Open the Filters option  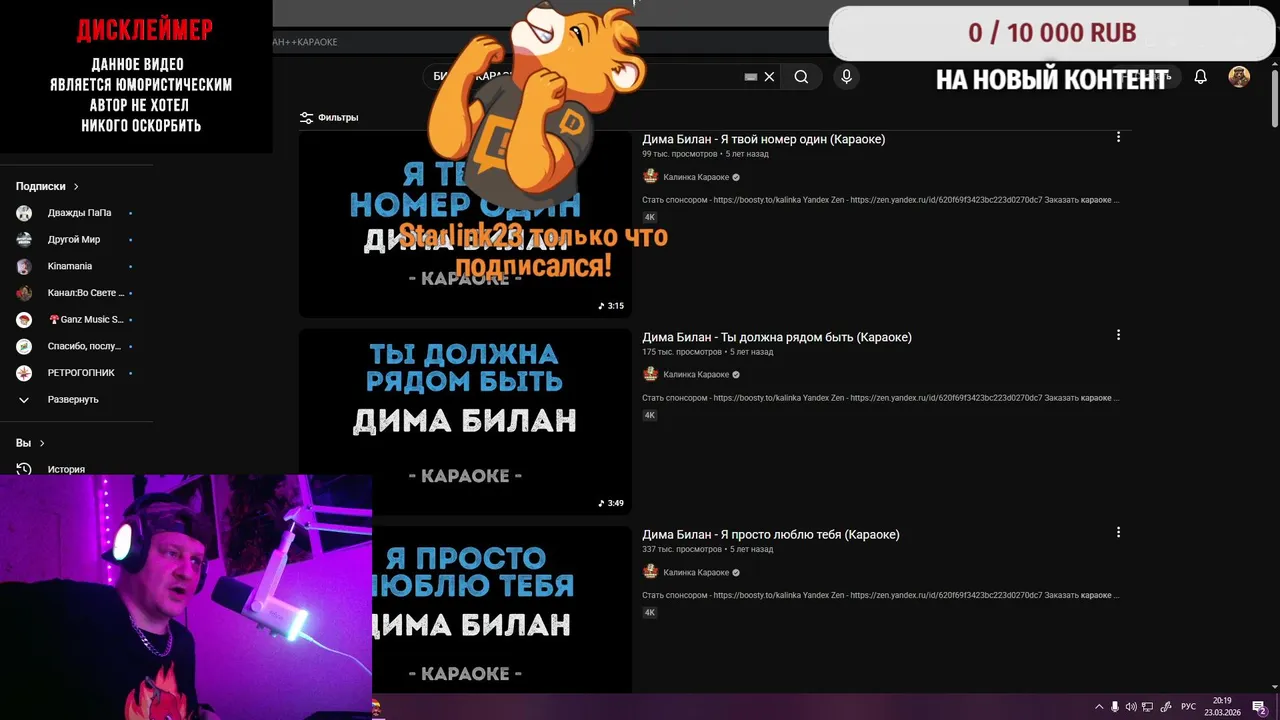329,117
